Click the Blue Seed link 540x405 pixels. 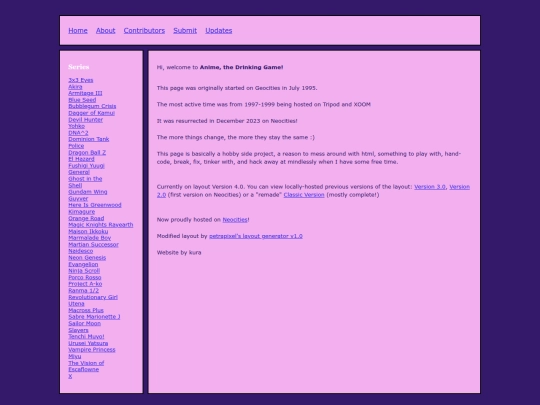pos(82,100)
